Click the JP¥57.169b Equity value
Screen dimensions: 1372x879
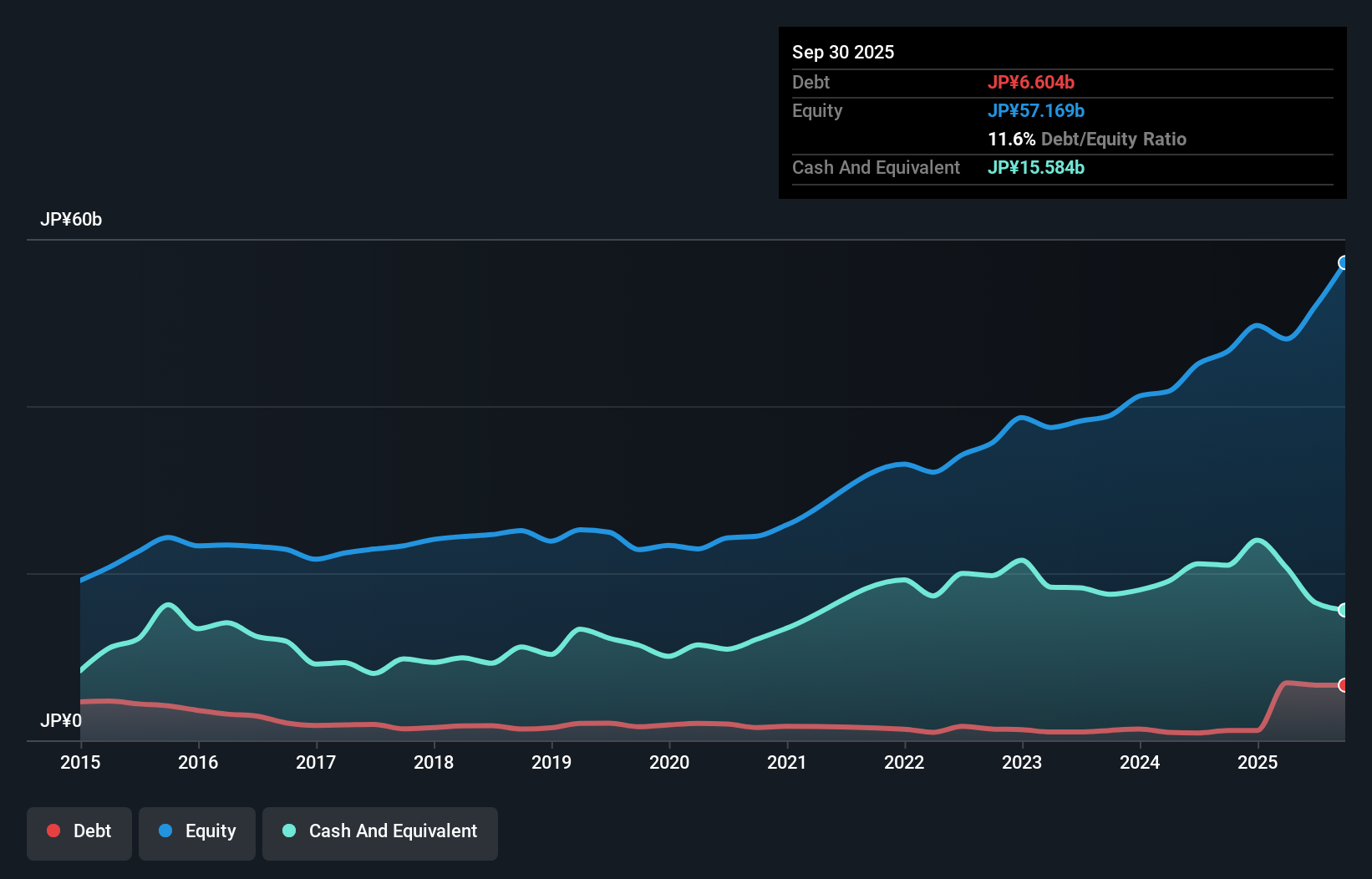(1037, 109)
